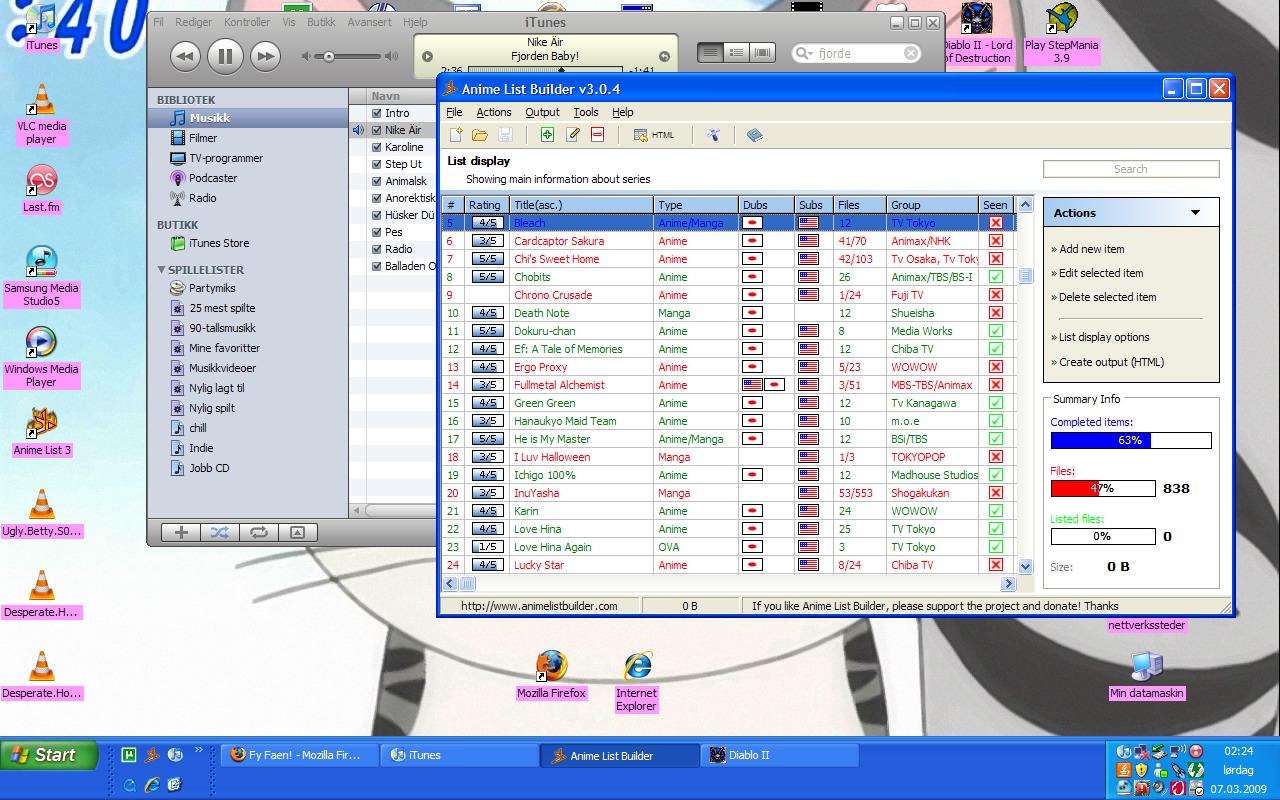This screenshot has height=800, width=1280.
Task: Uncheck the Step Ut song checkbox
Action: click(377, 164)
